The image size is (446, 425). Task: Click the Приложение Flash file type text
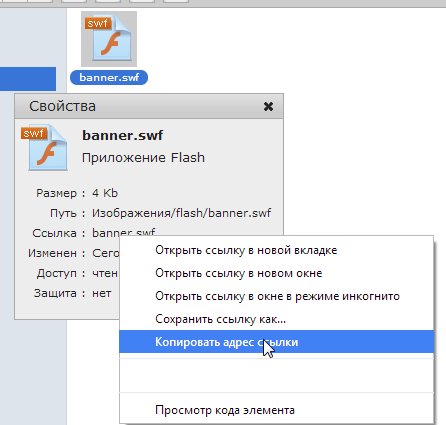[143, 157]
